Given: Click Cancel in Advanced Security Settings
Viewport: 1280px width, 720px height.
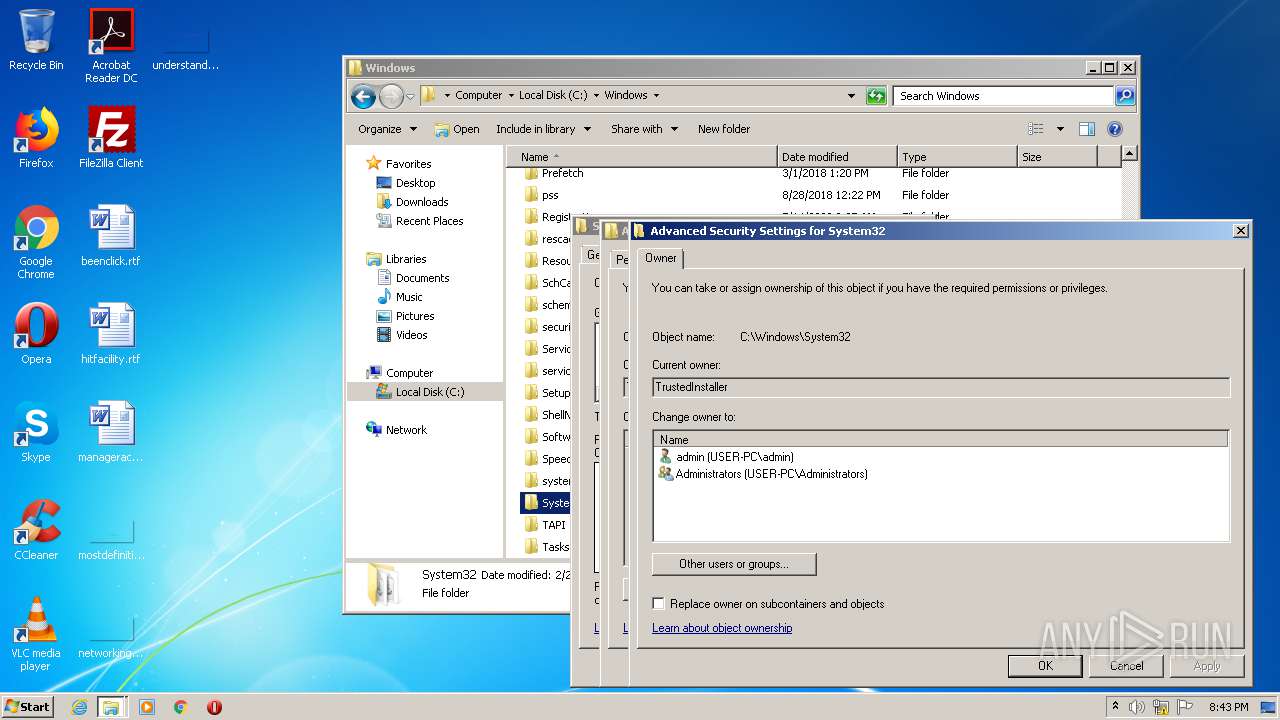Looking at the screenshot, I should [1126, 666].
